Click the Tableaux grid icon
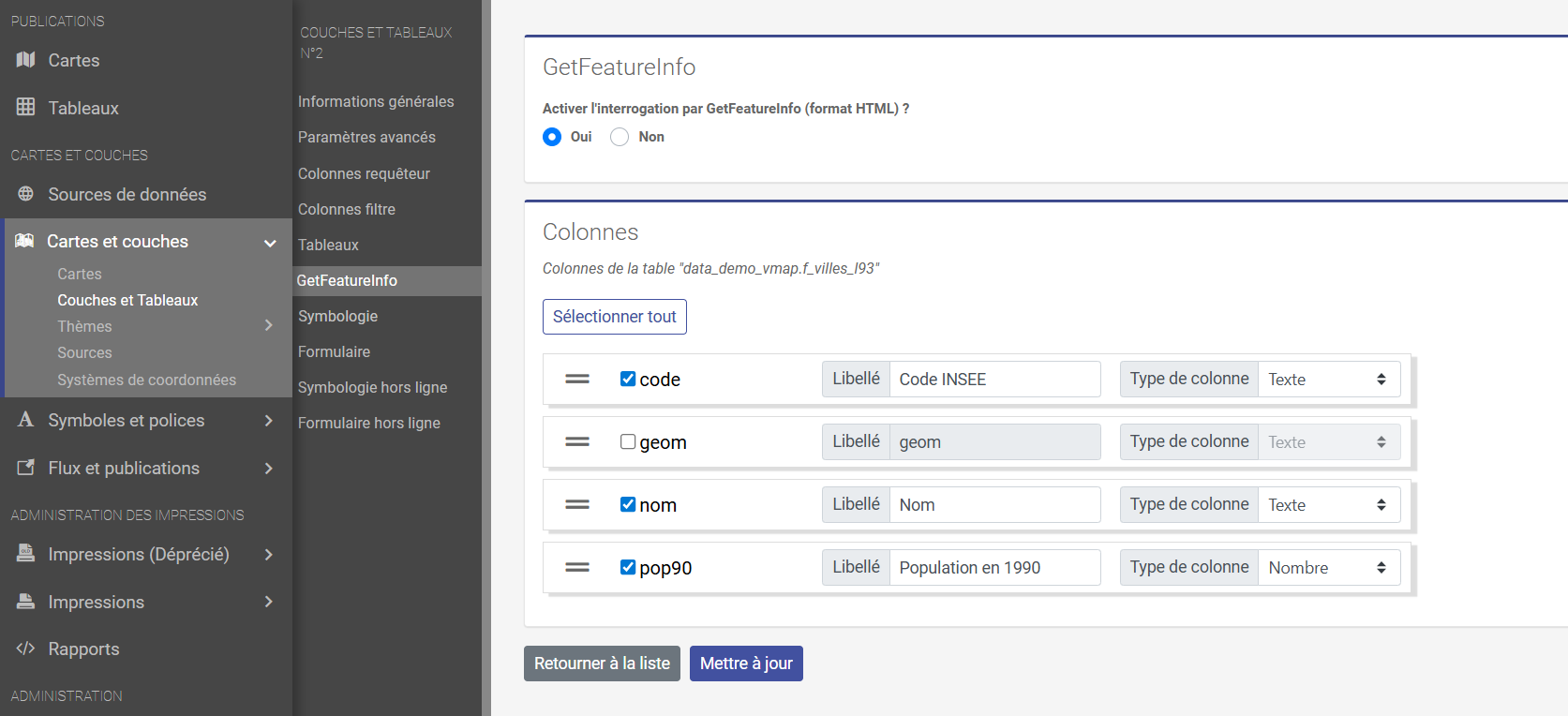1568x716 pixels. pos(25,108)
